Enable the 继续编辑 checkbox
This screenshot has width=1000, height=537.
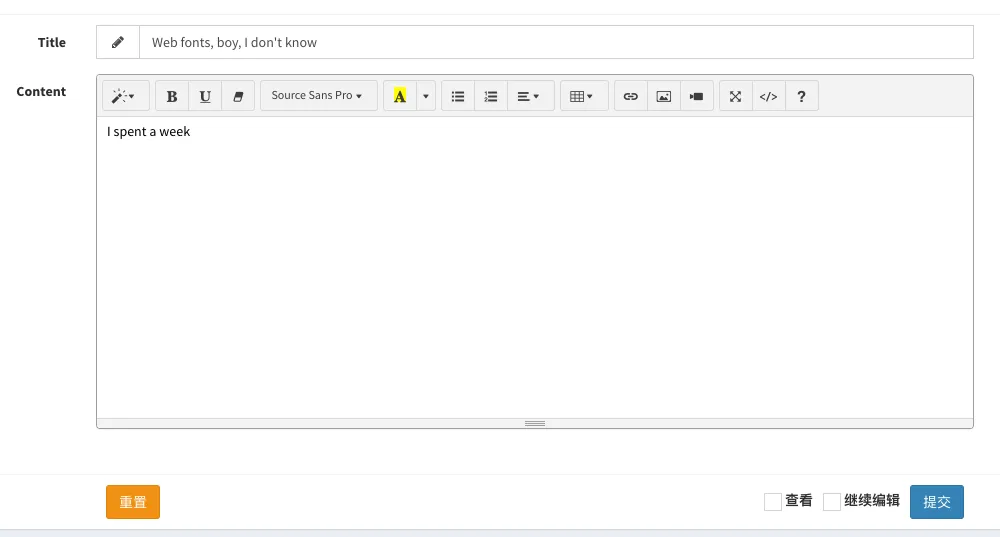pyautogui.click(x=832, y=502)
